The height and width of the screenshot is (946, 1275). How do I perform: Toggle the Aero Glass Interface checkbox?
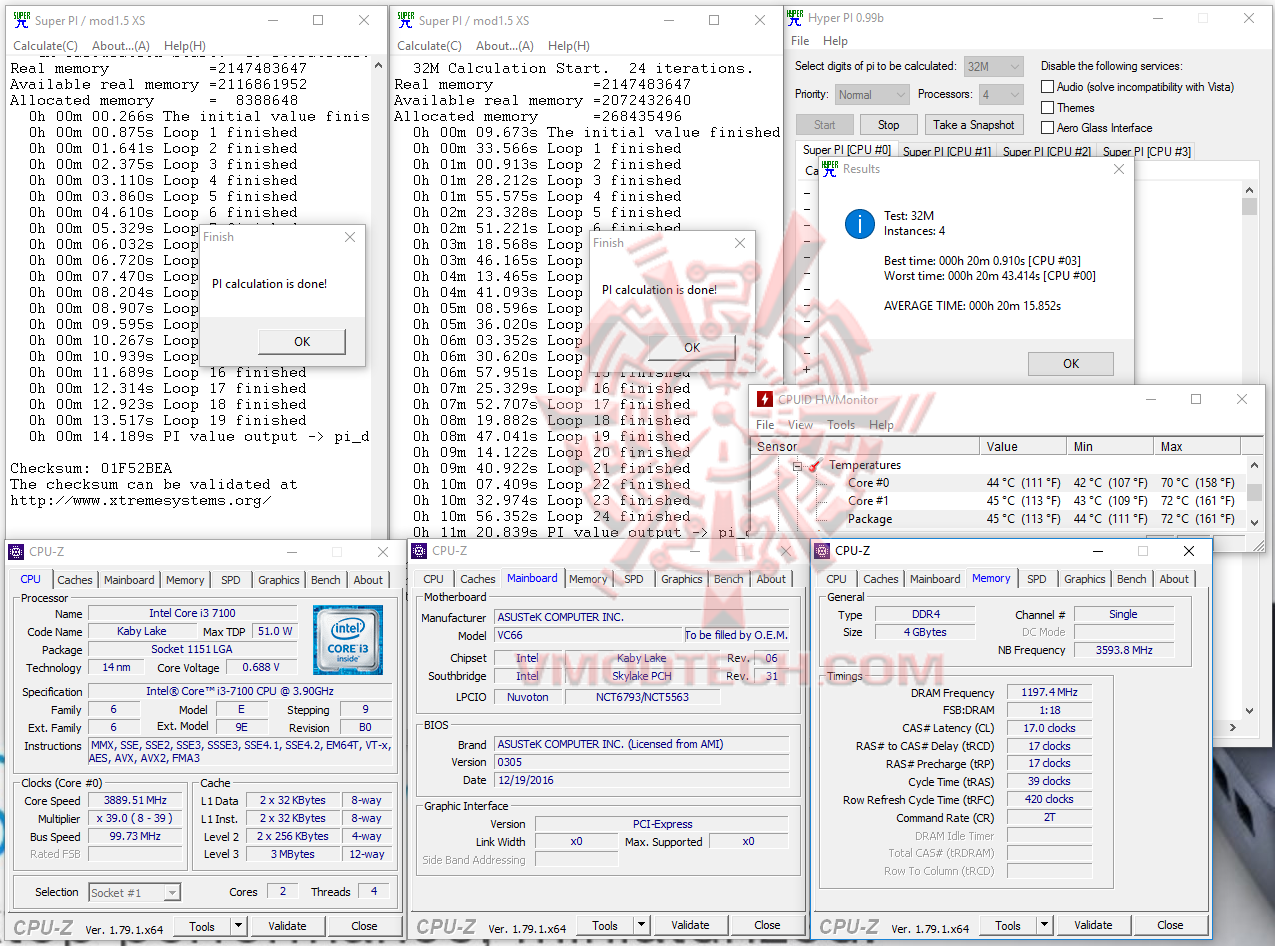pyautogui.click(x=1048, y=127)
